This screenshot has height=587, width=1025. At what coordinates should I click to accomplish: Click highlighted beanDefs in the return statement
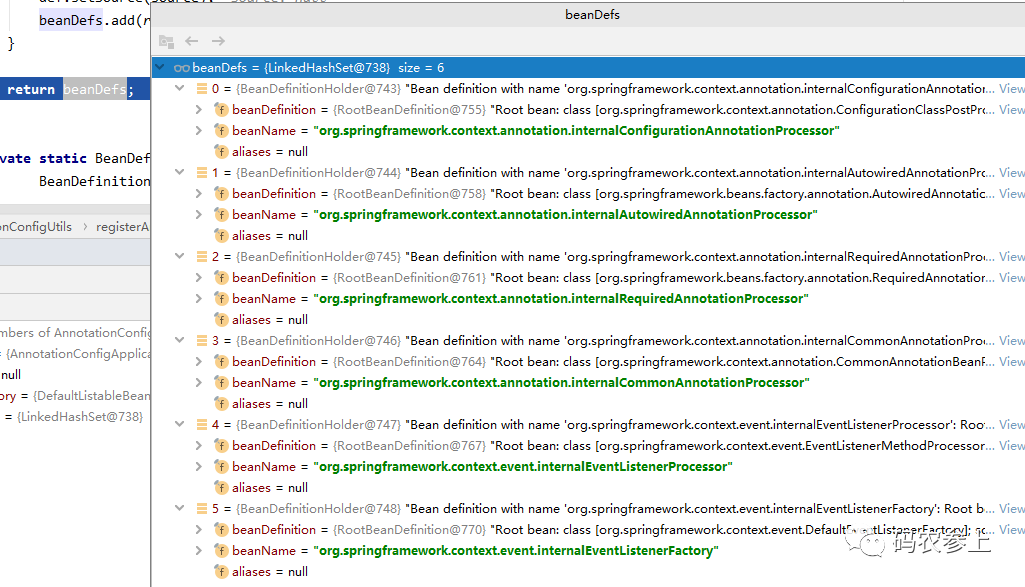(x=95, y=89)
